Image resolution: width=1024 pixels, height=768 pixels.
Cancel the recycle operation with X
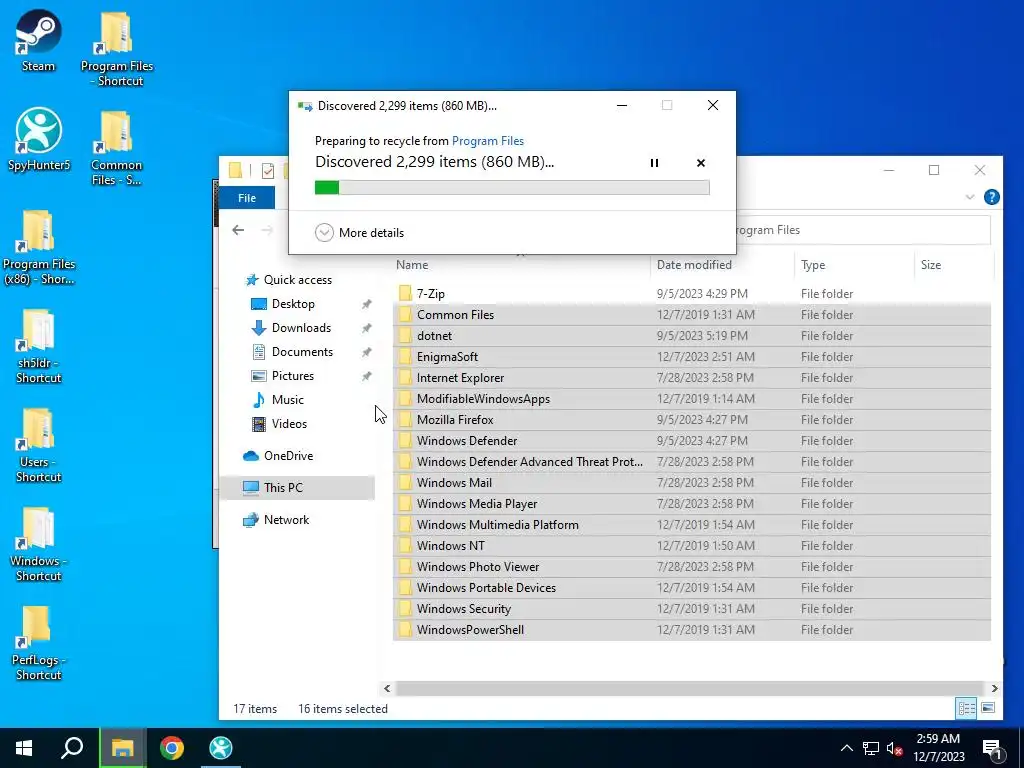pos(701,163)
